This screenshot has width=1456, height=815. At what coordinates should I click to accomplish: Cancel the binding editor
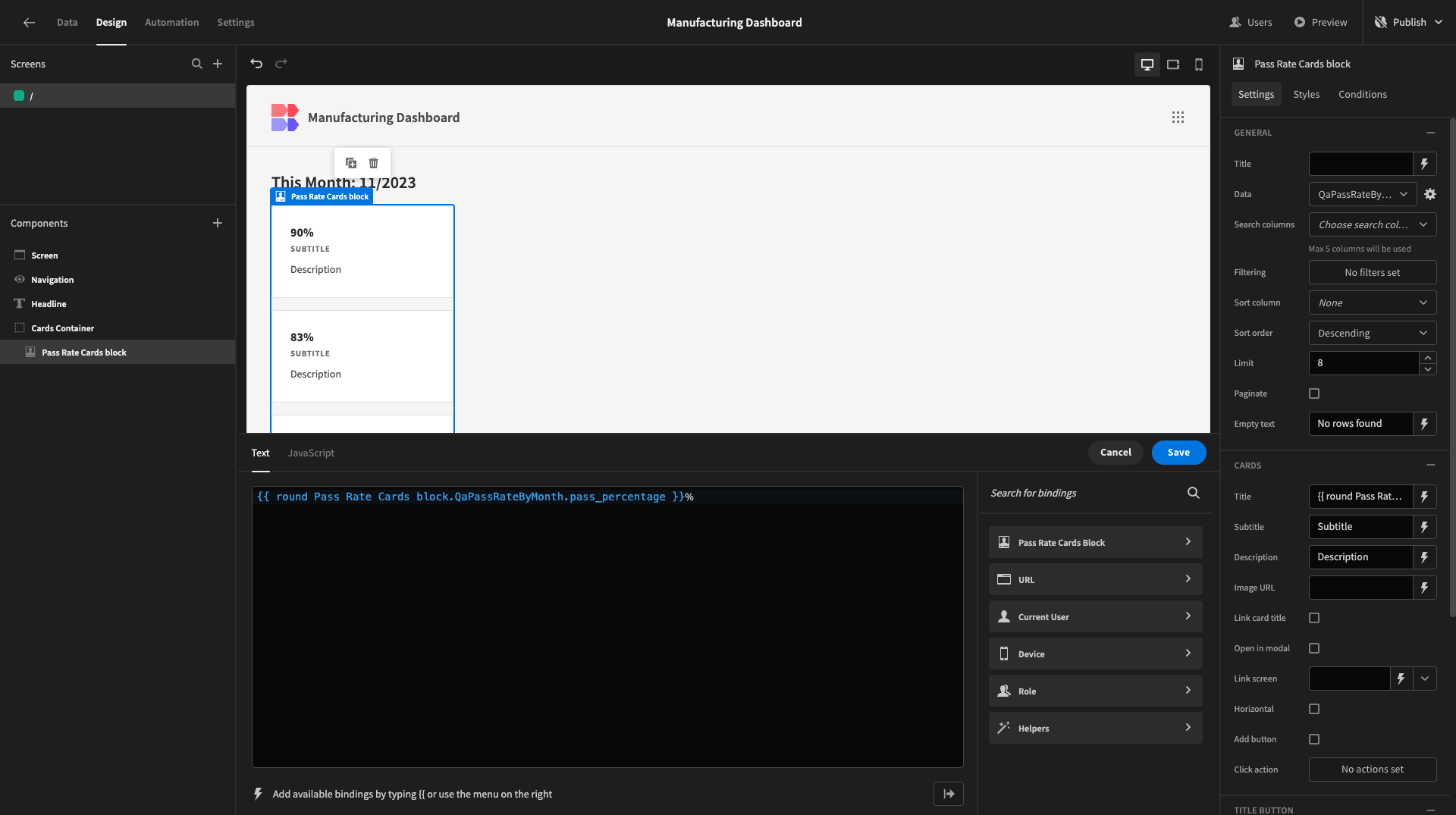click(1116, 453)
